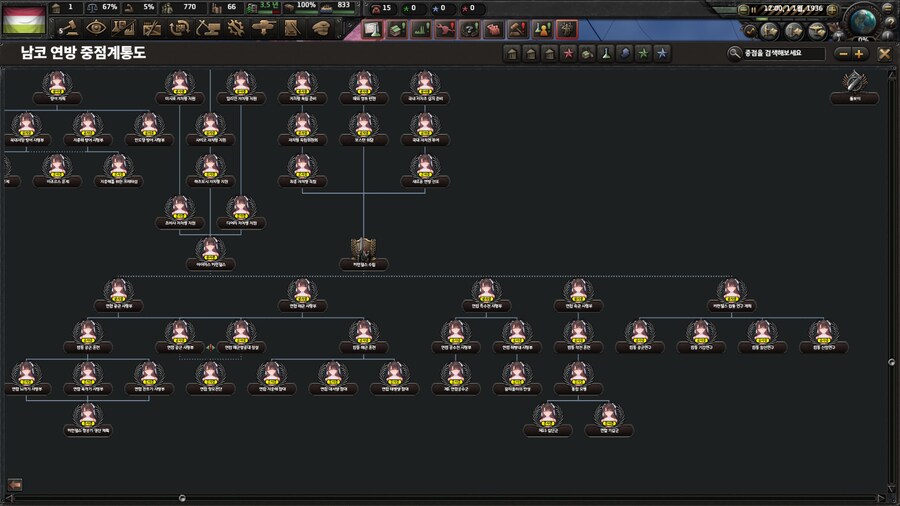Open the Intelligence eye icon
The height and width of the screenshot is (506, 900).
(x=96, y=28)
